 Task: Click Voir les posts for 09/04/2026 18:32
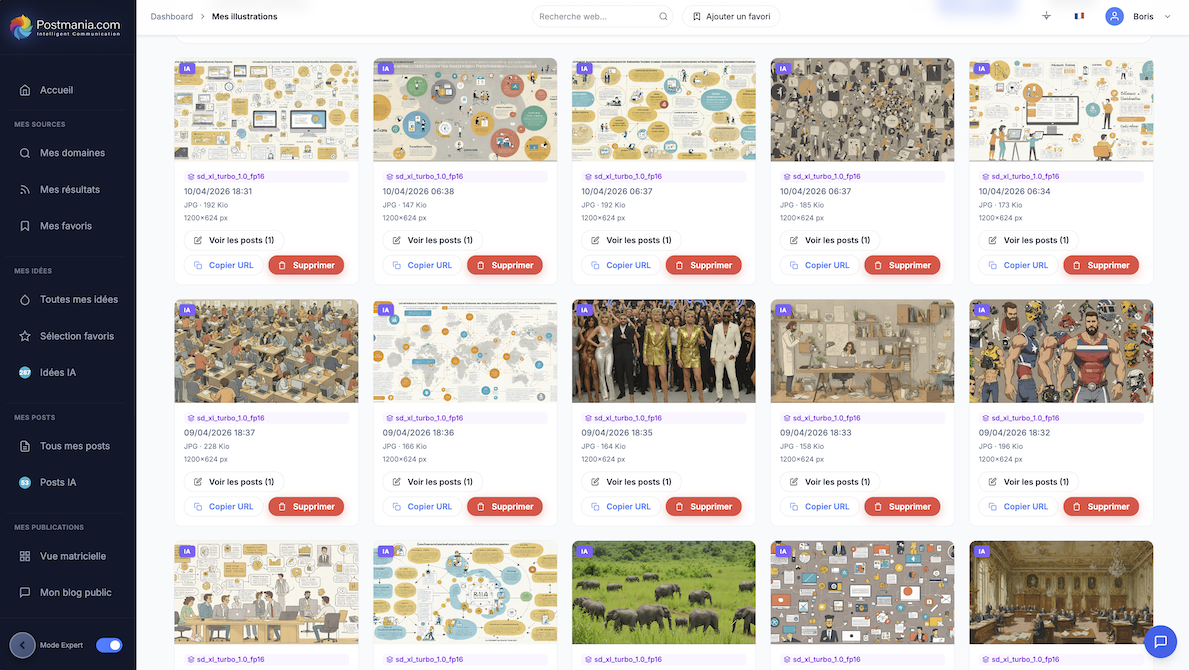[1028, 482]
